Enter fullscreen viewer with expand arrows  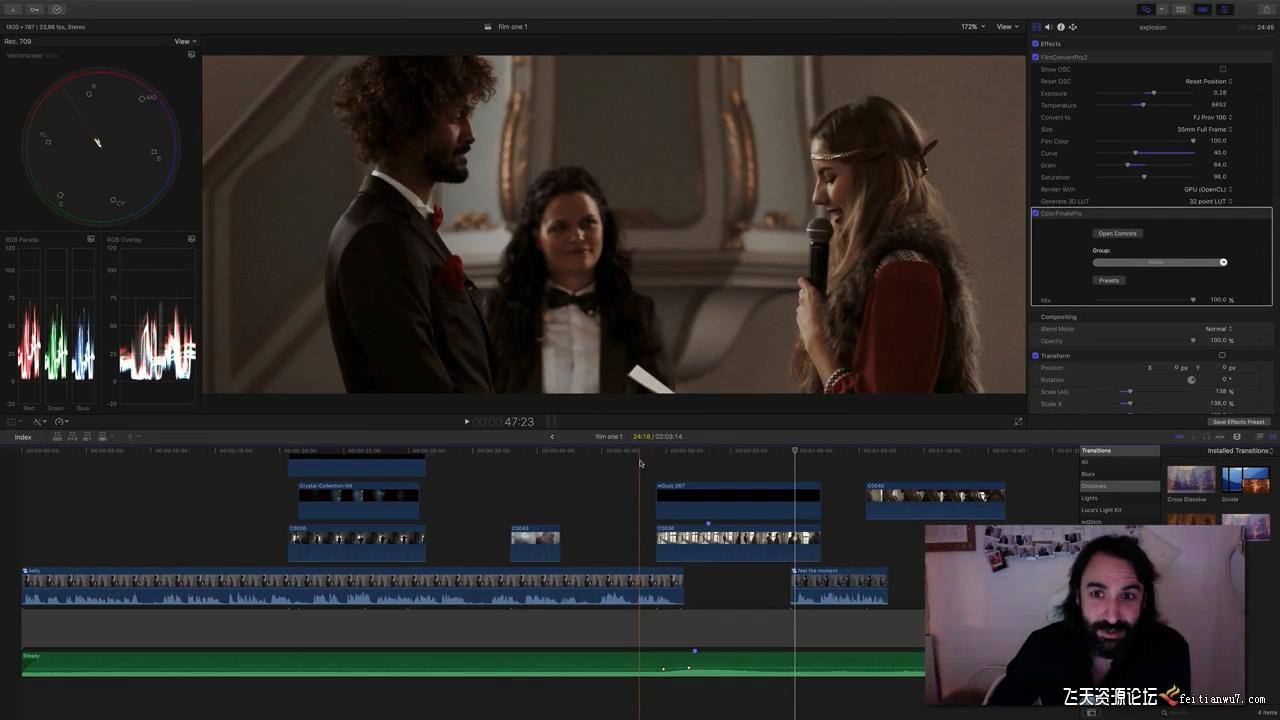(x=1019, y=422)
